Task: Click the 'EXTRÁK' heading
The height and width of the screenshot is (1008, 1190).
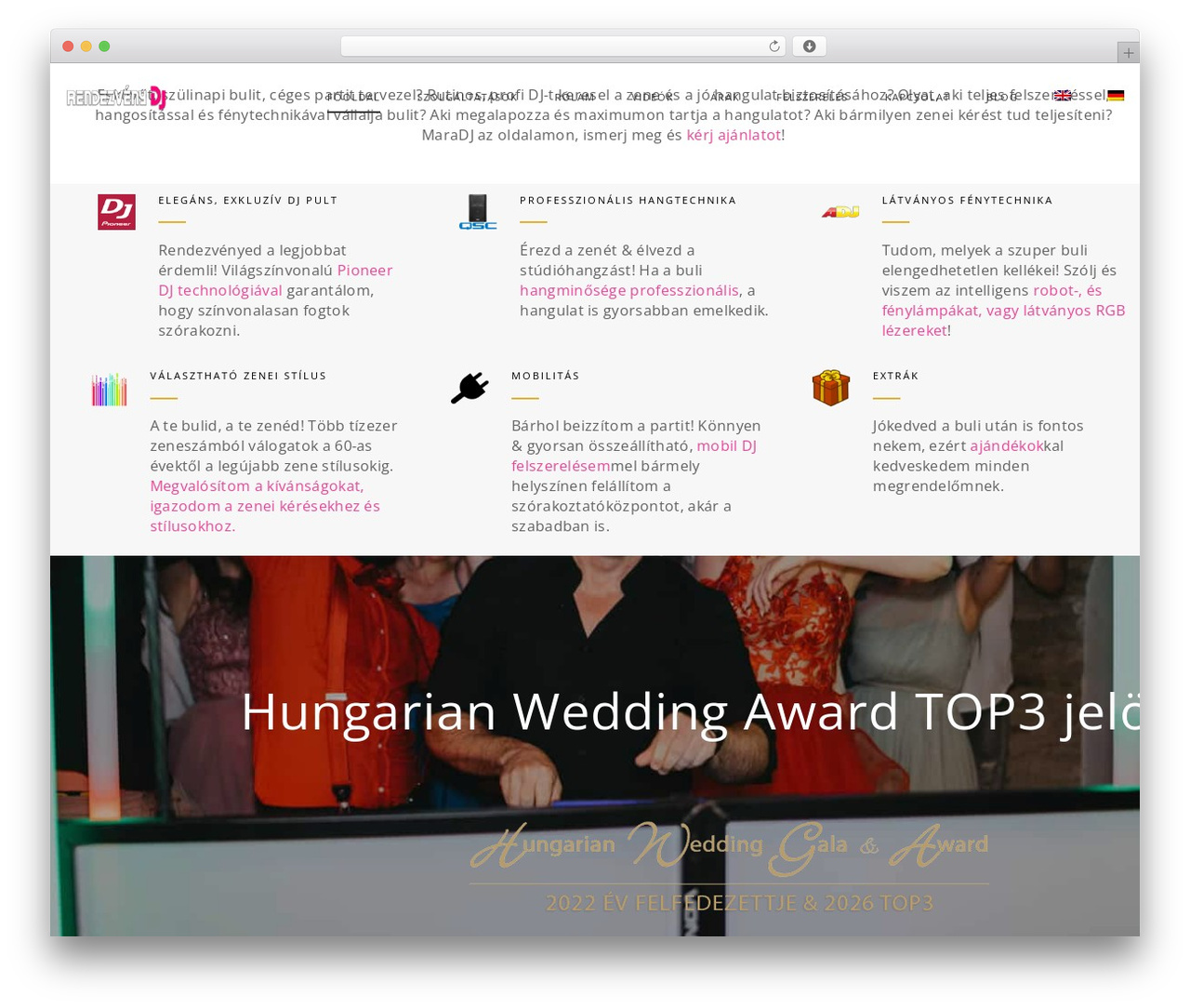Action: tap(896, 376)
